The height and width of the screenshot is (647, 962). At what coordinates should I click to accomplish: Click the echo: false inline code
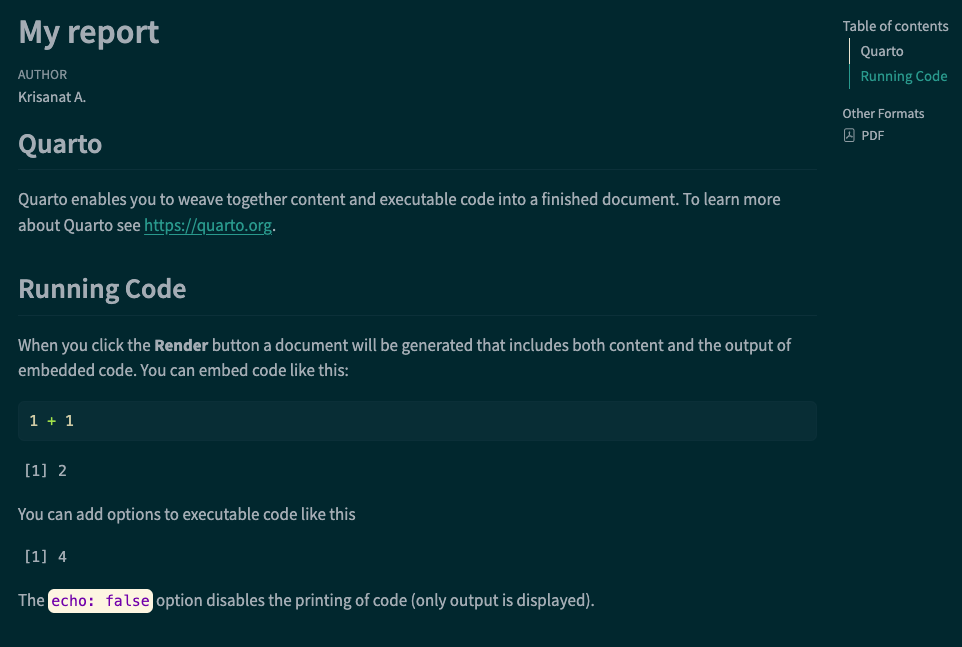tap(100, 601)
